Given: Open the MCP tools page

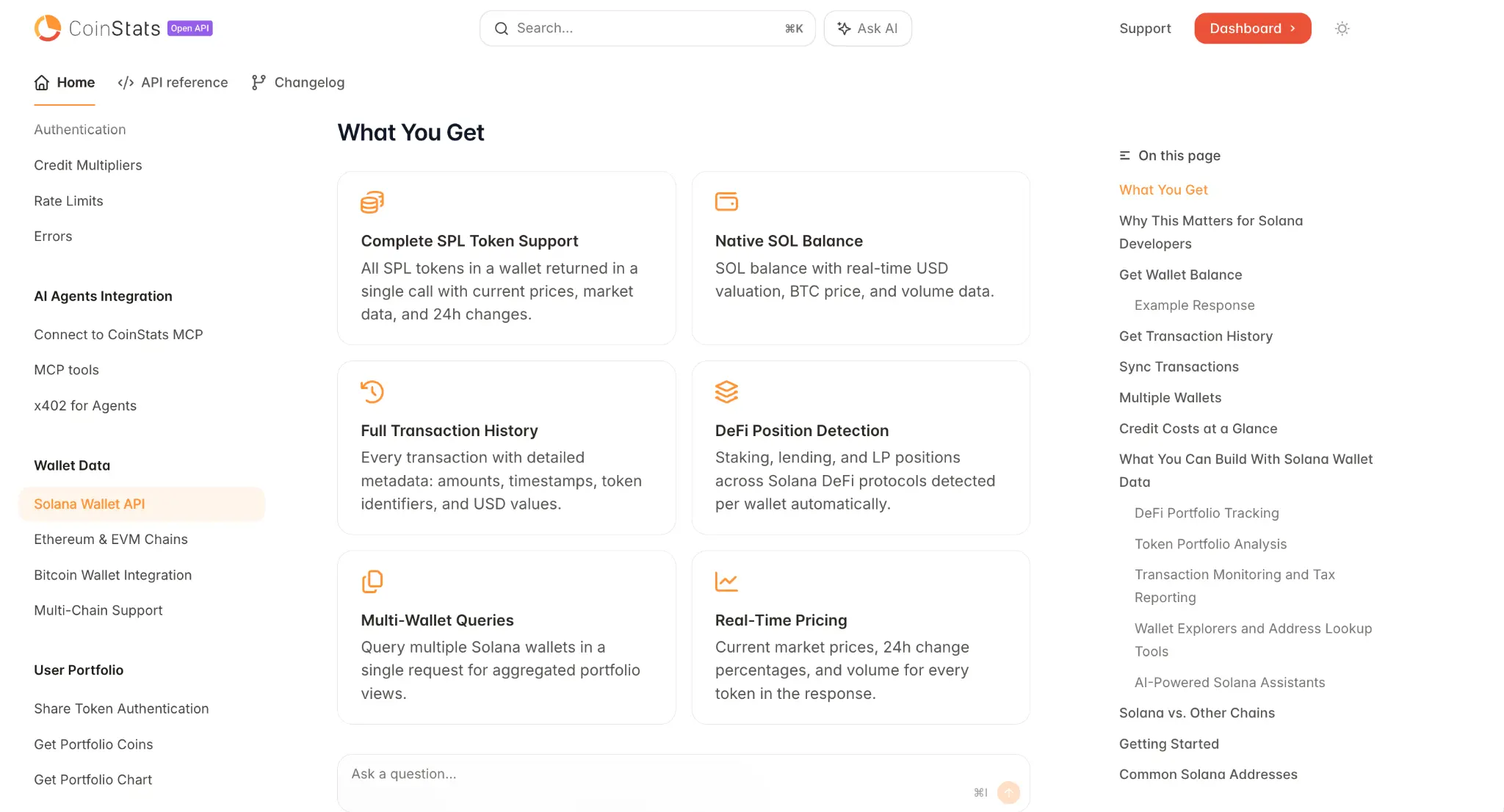Looking at the screenshot, I should pos(66,370).
